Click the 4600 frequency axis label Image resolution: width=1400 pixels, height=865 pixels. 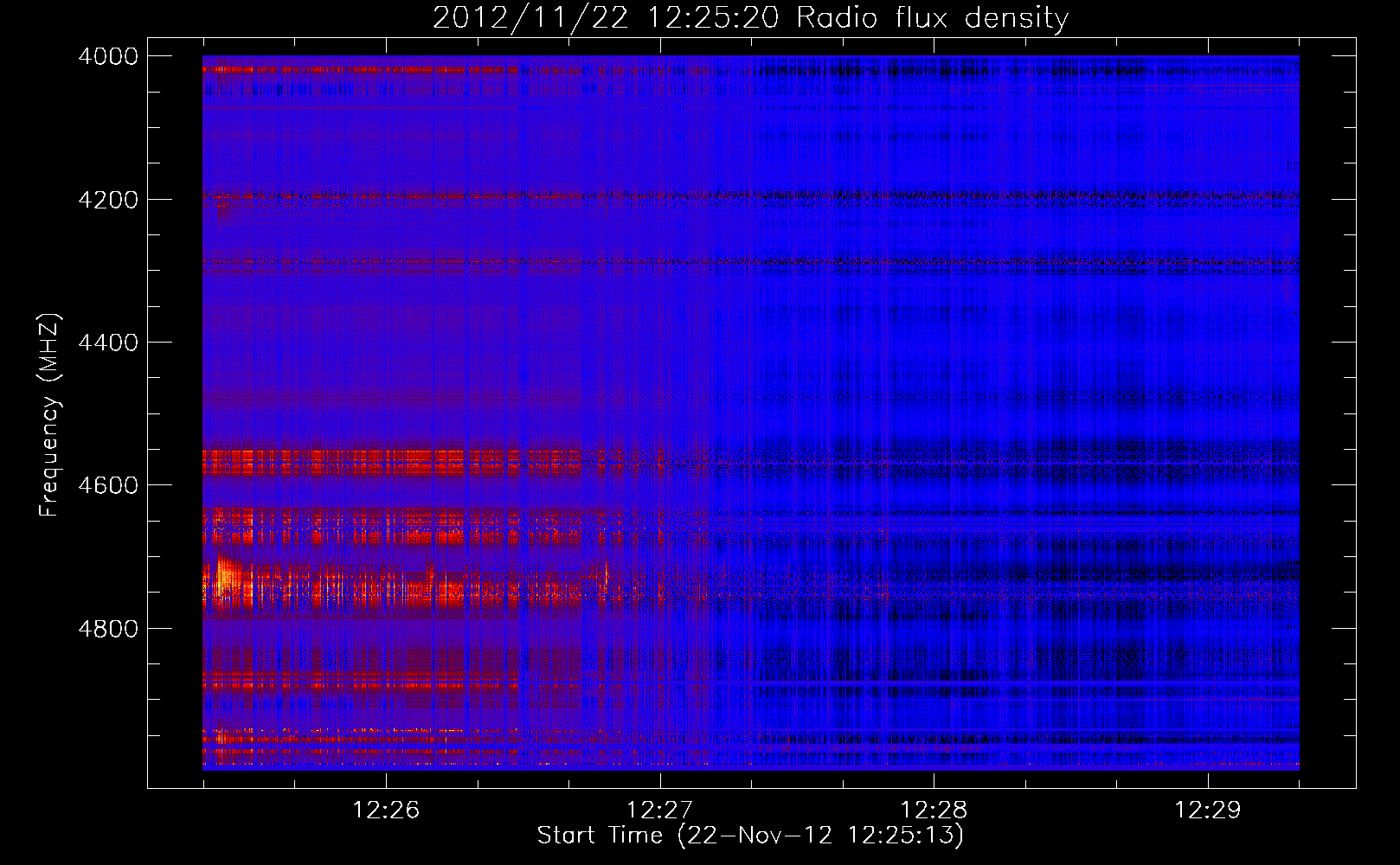pos(107,485)
